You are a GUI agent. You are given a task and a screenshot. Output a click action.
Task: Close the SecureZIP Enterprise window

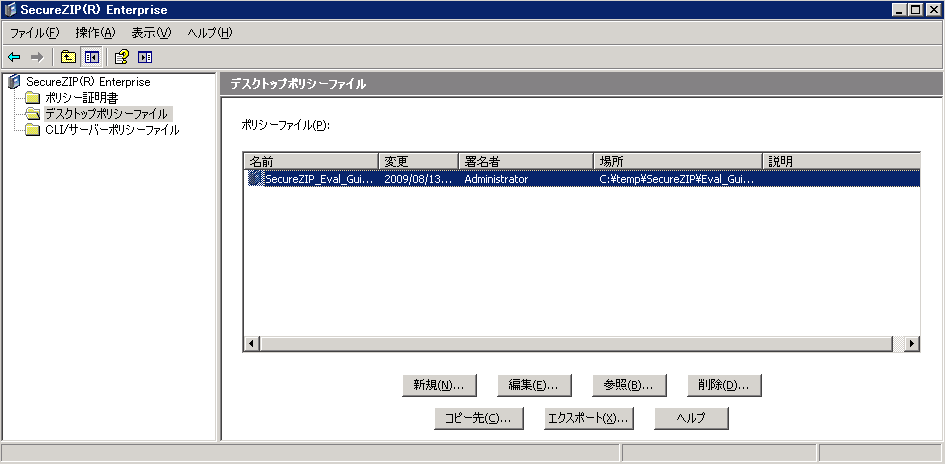934,10
